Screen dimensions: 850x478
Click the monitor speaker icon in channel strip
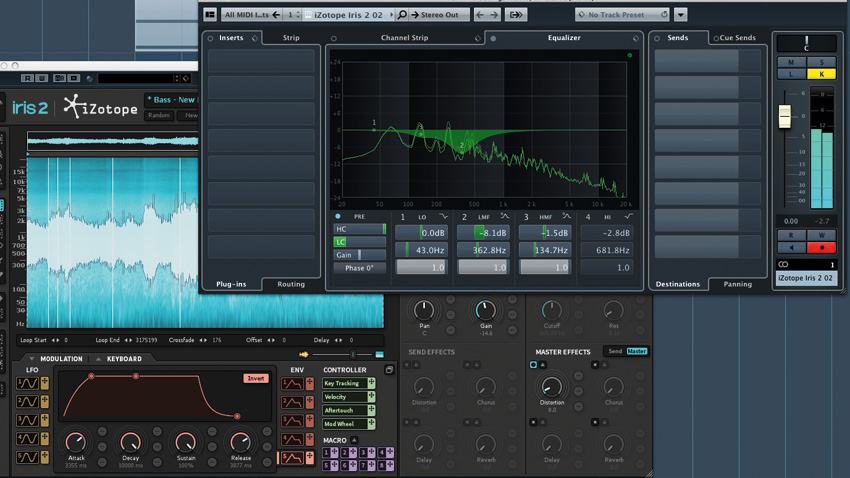tap(792, 248)
